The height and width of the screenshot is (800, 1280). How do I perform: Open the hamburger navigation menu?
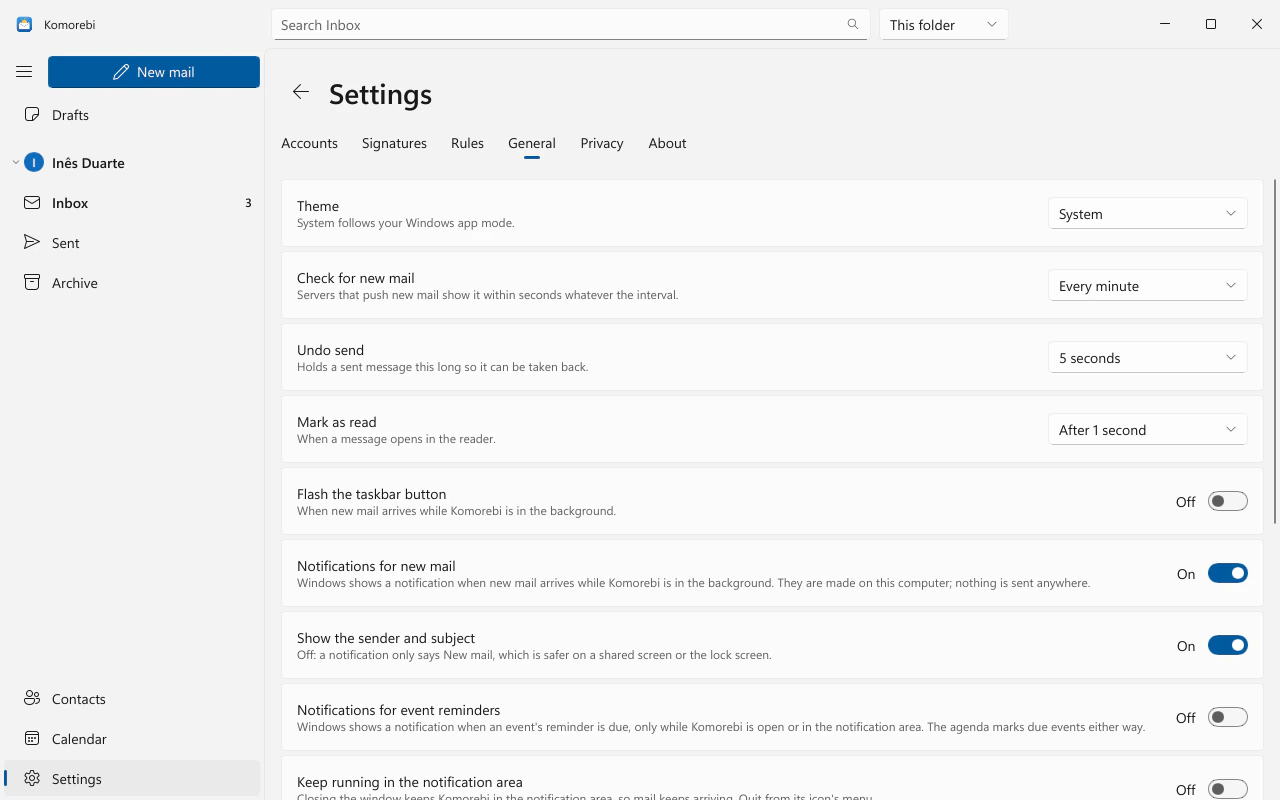click(x=24, y=72)
